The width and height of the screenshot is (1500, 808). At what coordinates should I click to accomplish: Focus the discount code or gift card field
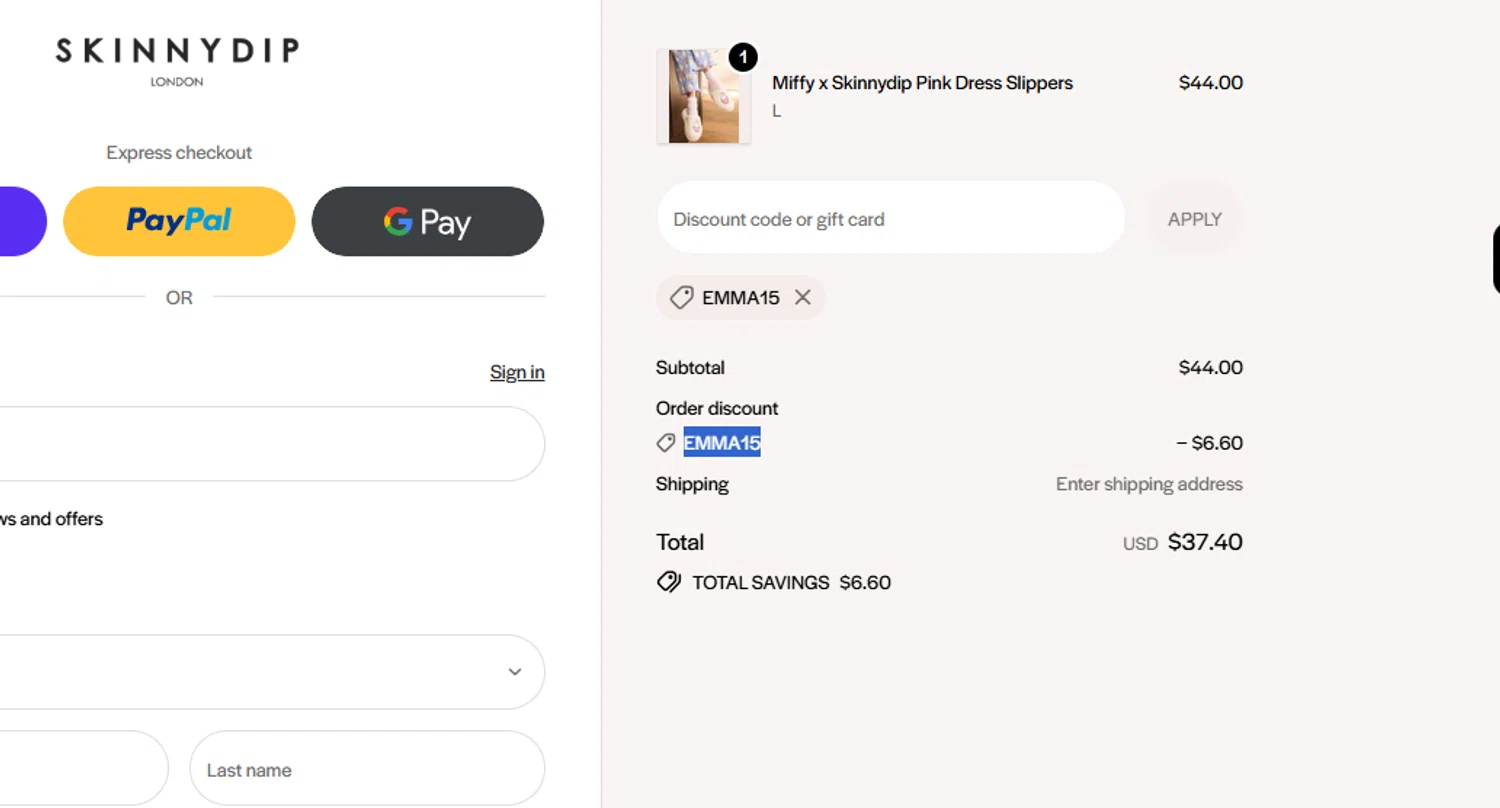(890, 218)
